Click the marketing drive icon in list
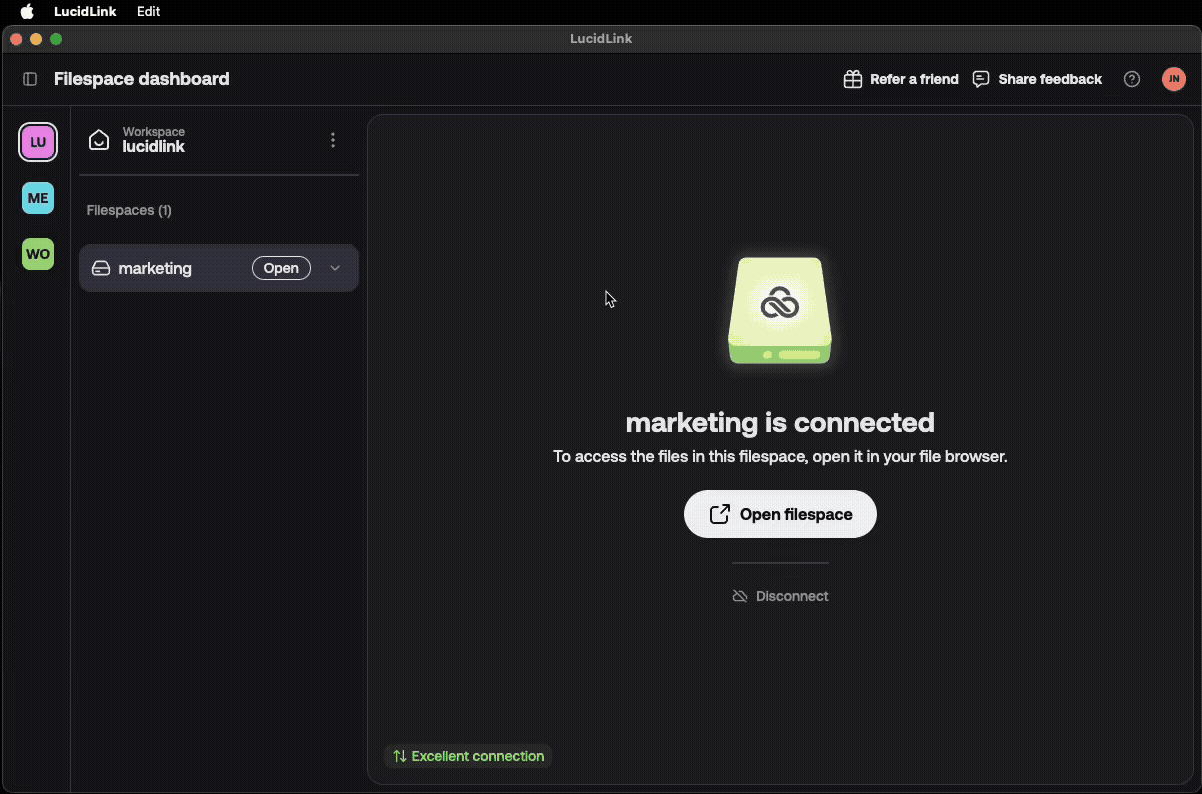Viewport: 1202px width, 794px height. click(101, 268)
